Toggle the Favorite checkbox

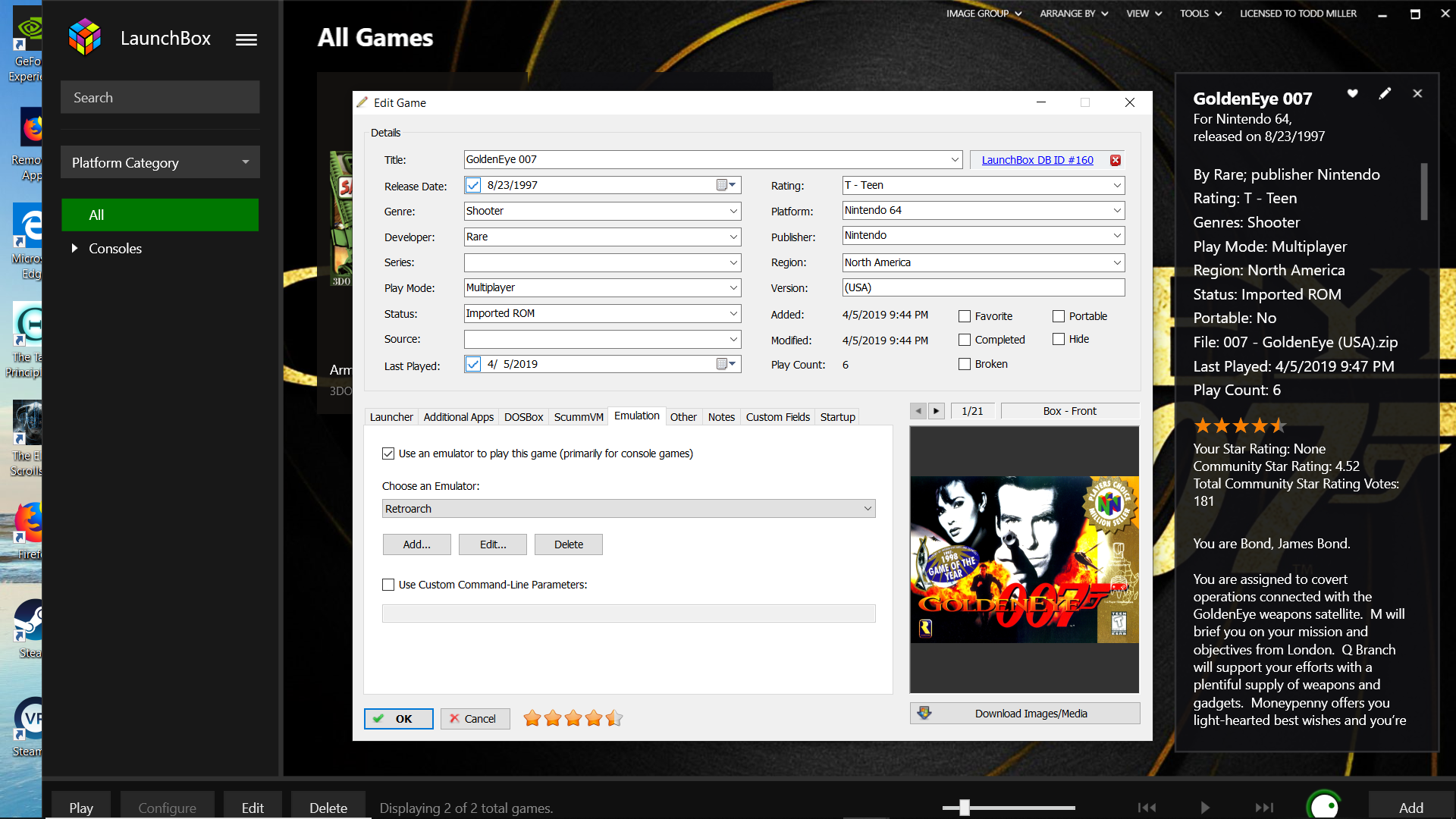965,316
